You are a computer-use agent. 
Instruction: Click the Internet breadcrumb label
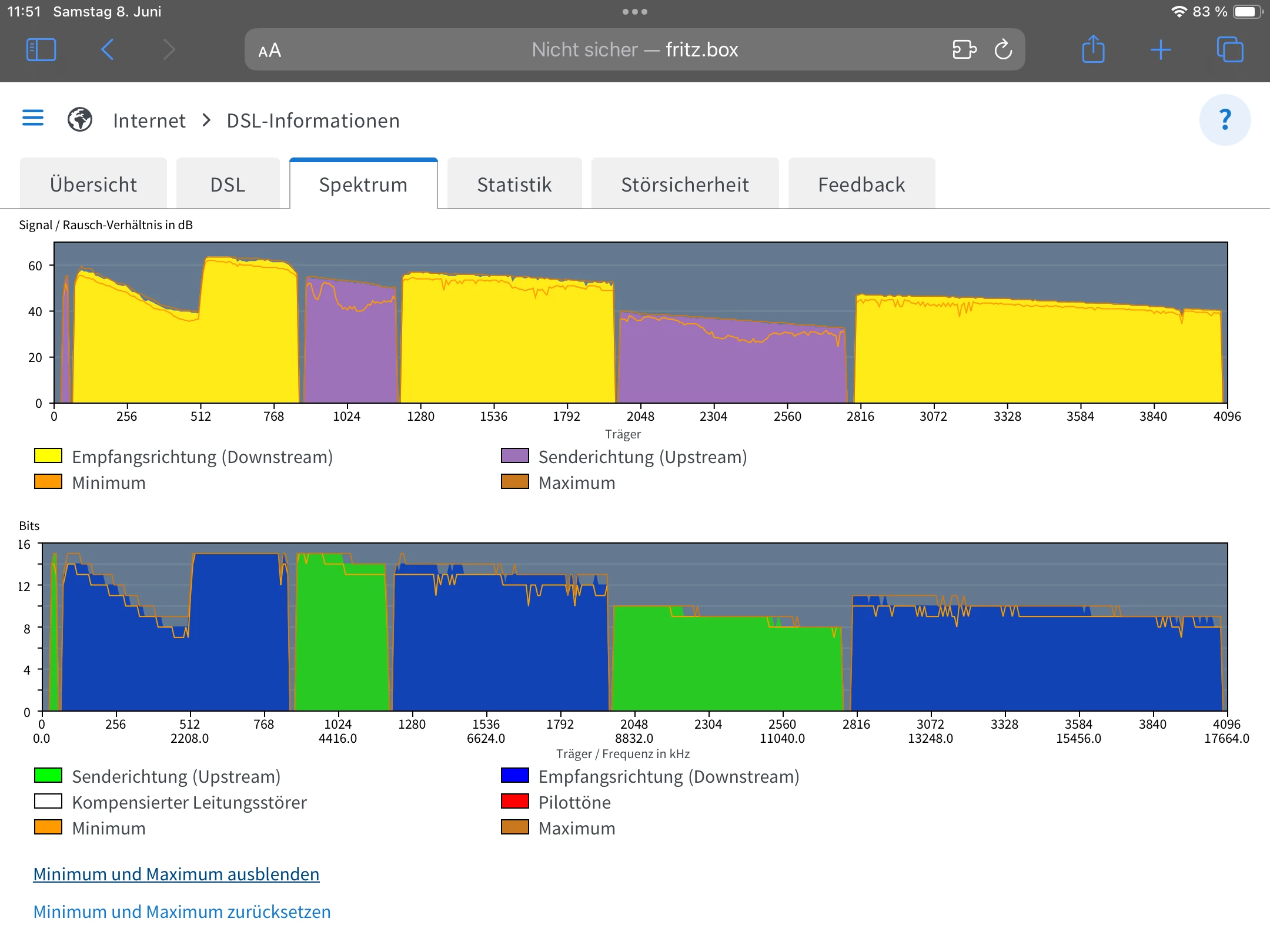pos(149,120)
